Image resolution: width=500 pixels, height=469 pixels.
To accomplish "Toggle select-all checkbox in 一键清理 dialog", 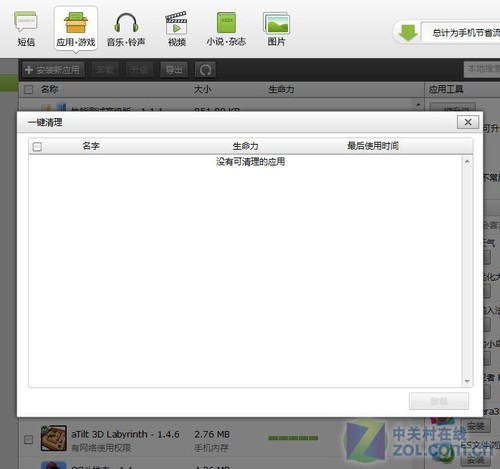I will pos(37,147).
